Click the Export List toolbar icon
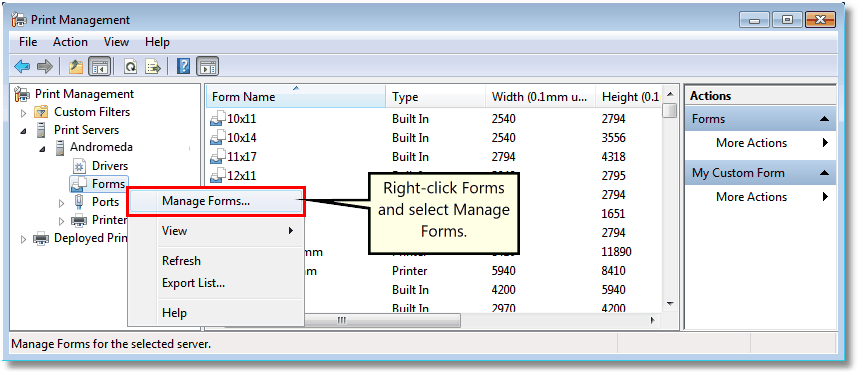The width and height of the screenshot is (859, 375). pyautogui.click(x=153, y=67)
